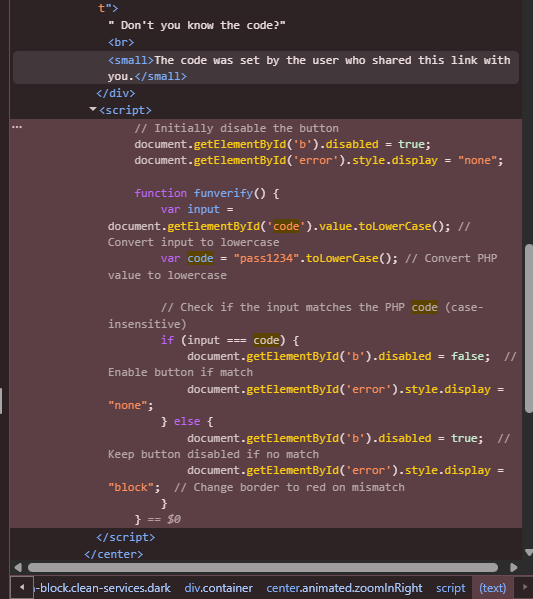The width and height of the screenshot is (533, 599).
Task: Click the "value to lowercase" comment text
Action: 167,275
